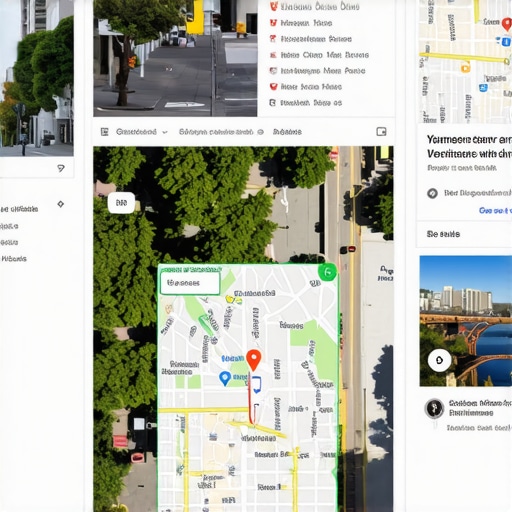
Task: Click the compass circle icon in the right card
Action: [432, 193]
